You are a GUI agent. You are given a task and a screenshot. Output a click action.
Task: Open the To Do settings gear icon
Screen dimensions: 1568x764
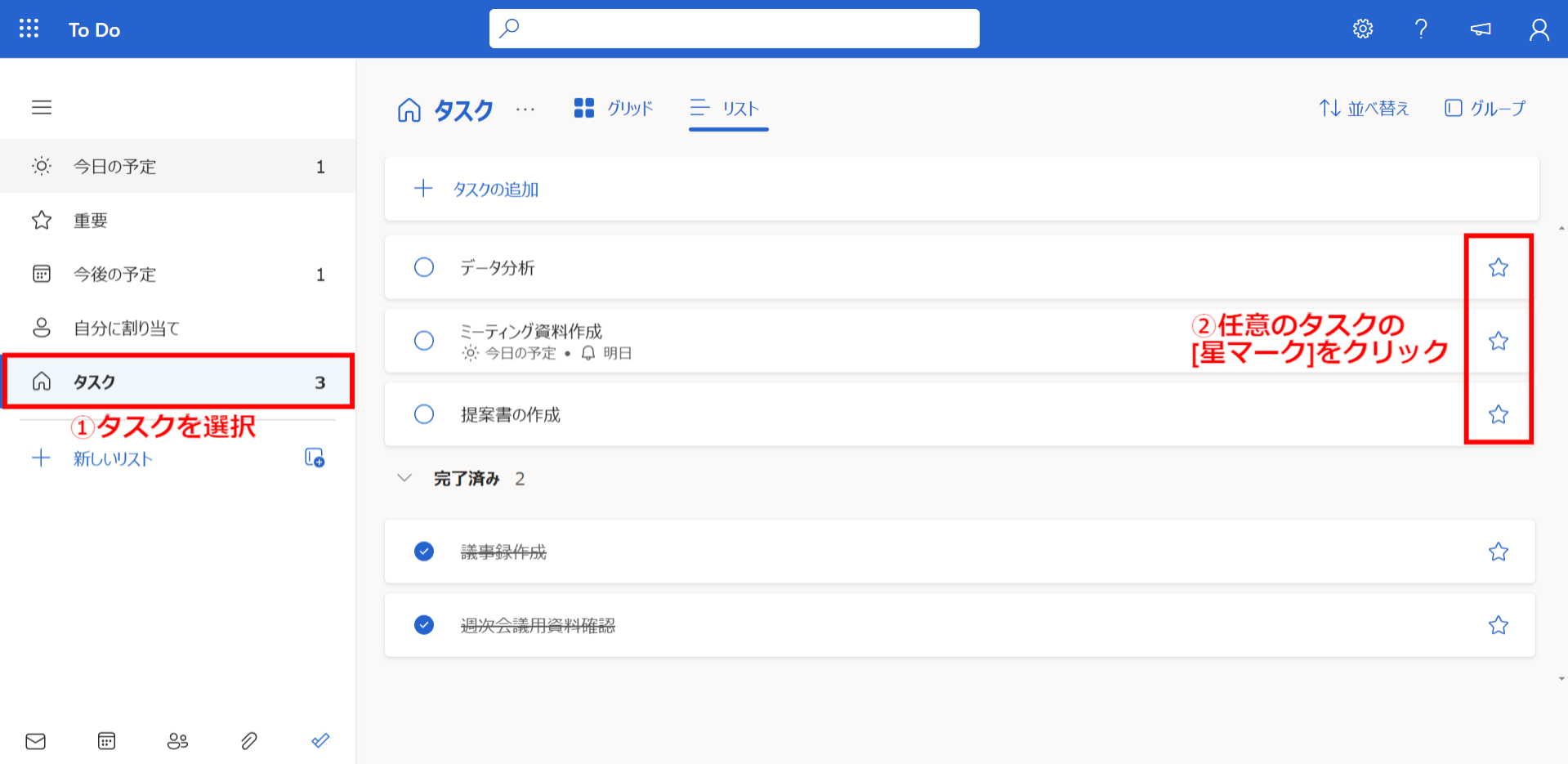pyautogui.click(x=1362, y=29)
